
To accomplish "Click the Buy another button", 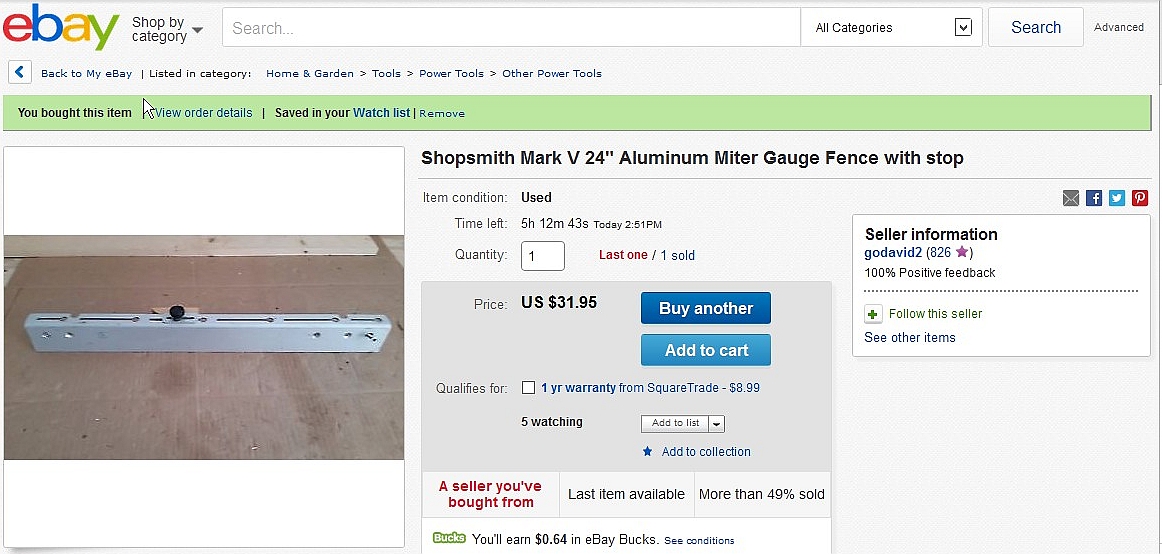I will [706, 308].
